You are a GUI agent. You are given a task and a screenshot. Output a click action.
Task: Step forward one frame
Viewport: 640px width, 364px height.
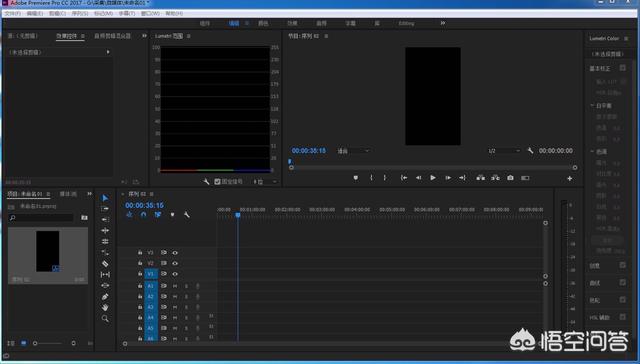coord(448,178)
